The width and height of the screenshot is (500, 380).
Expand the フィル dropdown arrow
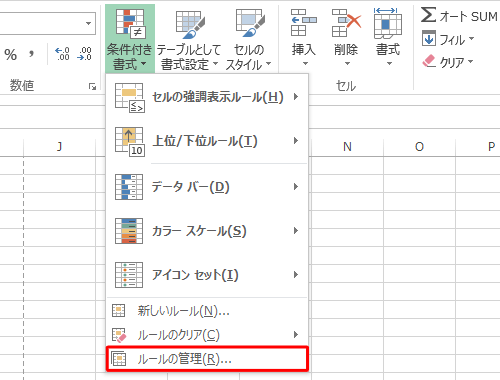tap(471, 39)
